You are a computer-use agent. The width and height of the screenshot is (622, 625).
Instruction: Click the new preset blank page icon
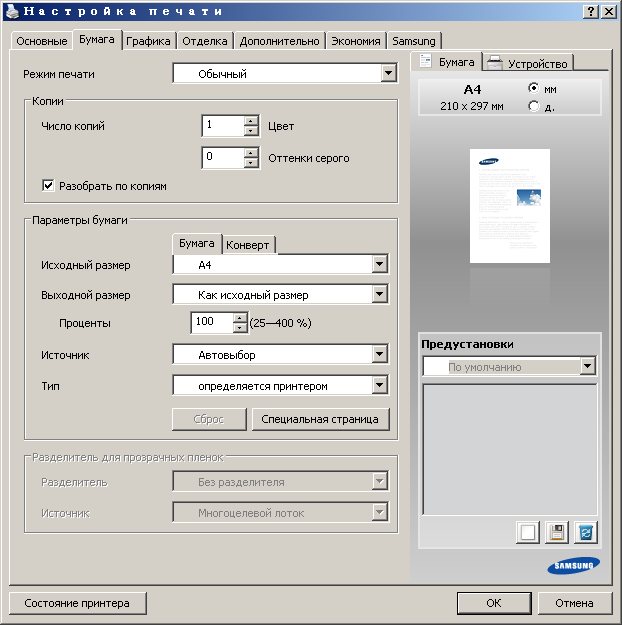click(x=528, y=533)
